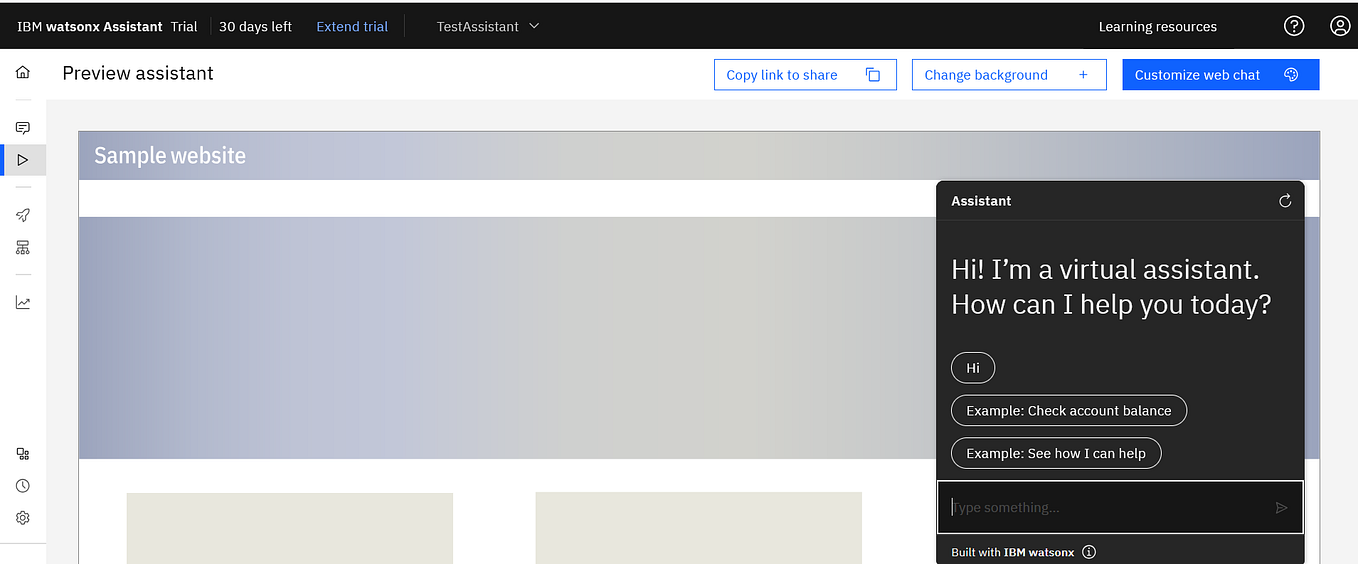This screenshot has height=564, width=1358.
Task: Click the Extend trial link
Action: coord(352,27)
